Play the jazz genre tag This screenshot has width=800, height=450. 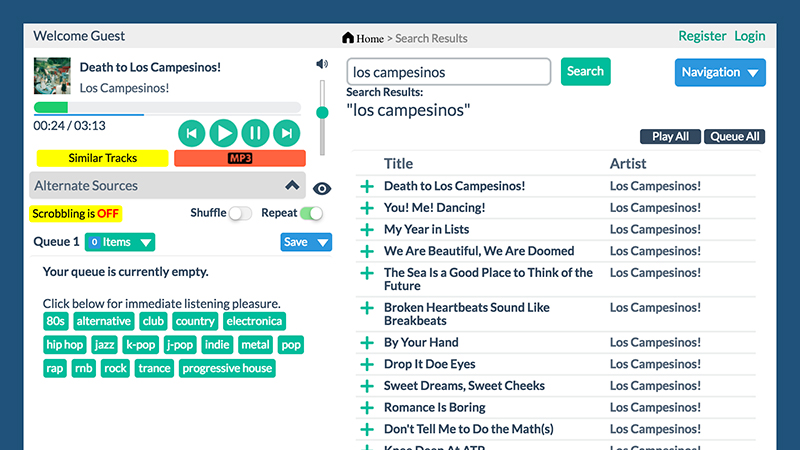click(x=105, y=344)
